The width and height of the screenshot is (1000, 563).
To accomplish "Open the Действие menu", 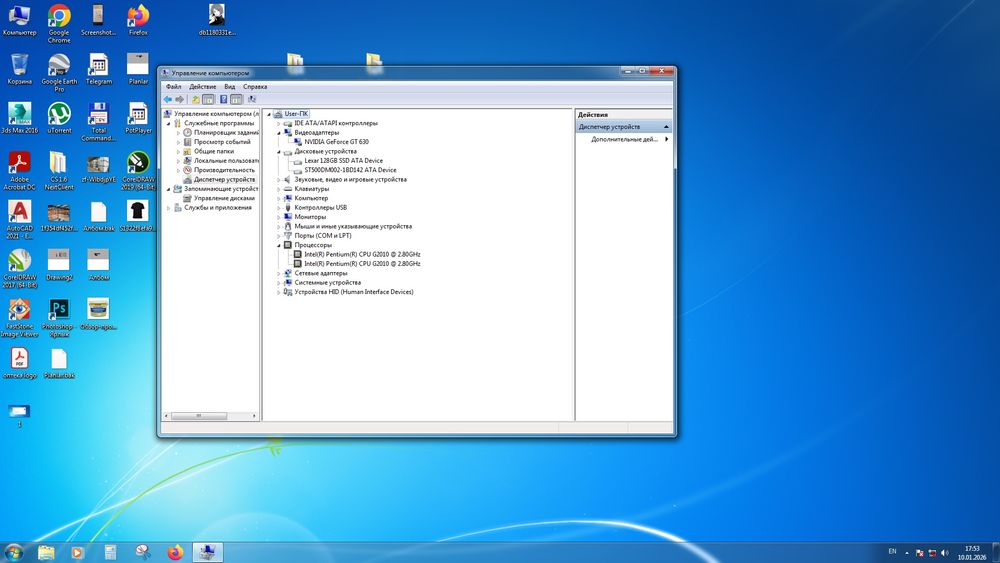I will [x=202, y=87].
